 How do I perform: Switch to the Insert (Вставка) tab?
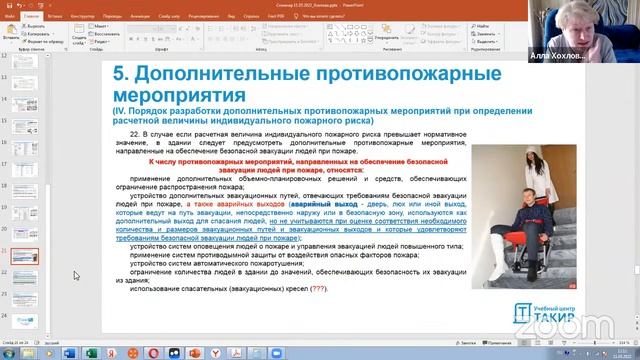pos(55,16)
